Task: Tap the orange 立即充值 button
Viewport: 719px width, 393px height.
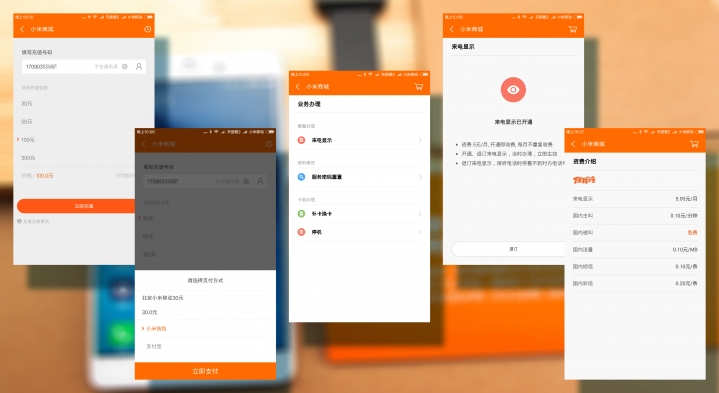Action: [76, 206]
